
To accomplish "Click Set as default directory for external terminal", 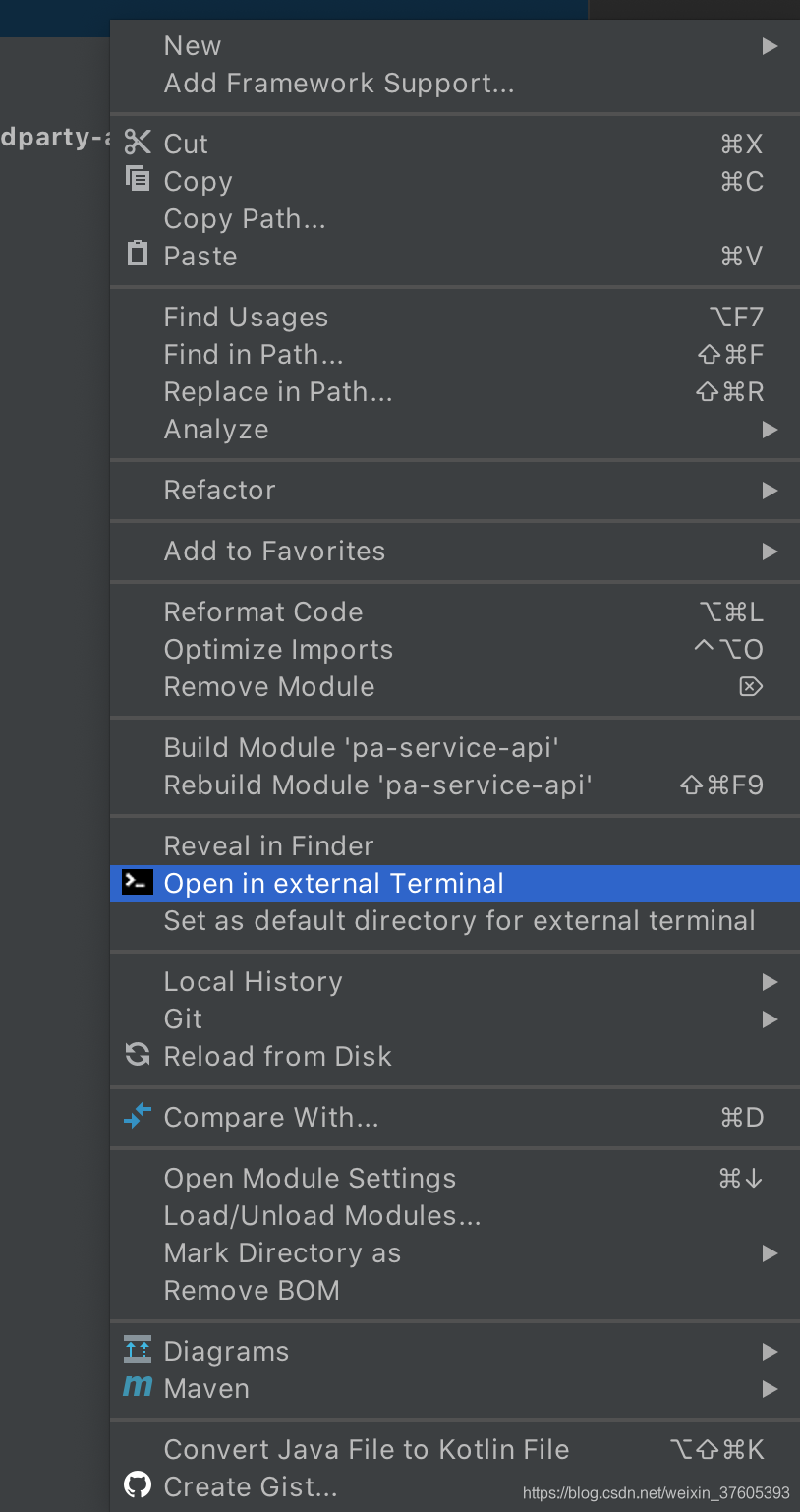I will click(x=459, y=921).
